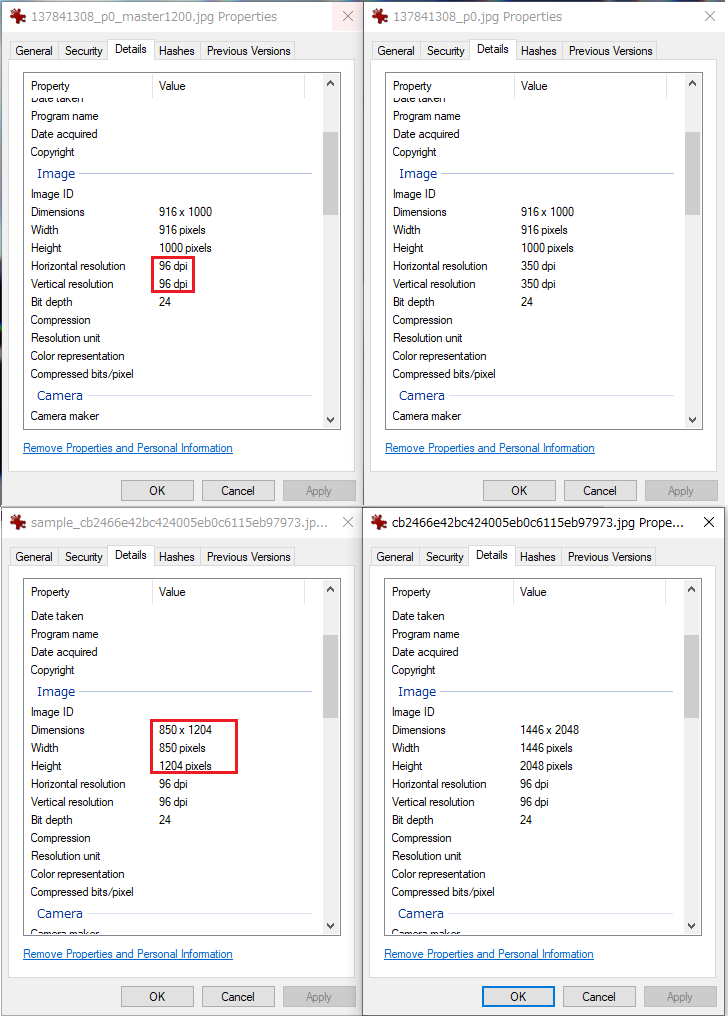Select '350 dpi' Horizontal resolution value in 137841308_p0.jpg
The width and height of the screenshot is (728, 1016).
(x=538, y=266)
